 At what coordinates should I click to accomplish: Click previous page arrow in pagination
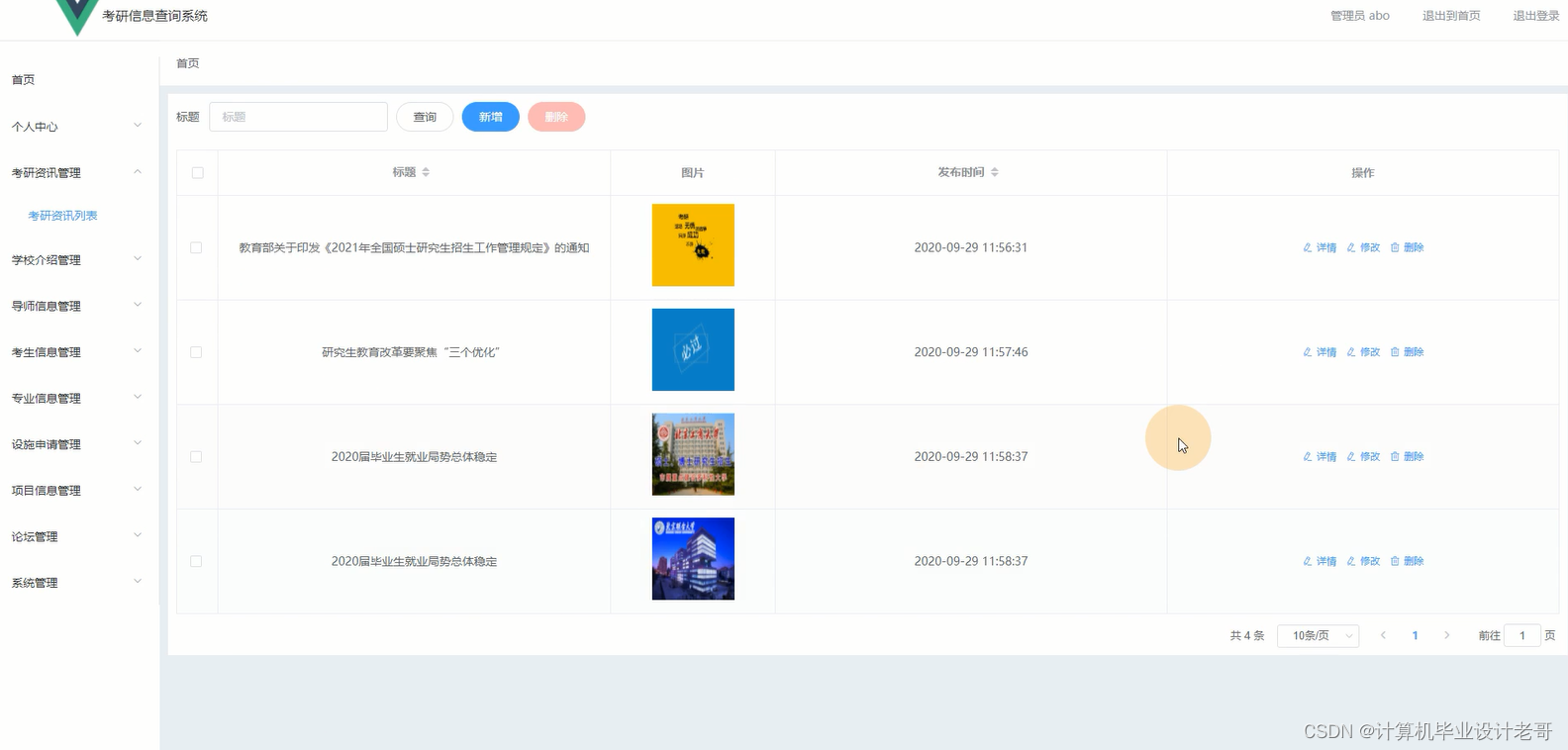1383,635
